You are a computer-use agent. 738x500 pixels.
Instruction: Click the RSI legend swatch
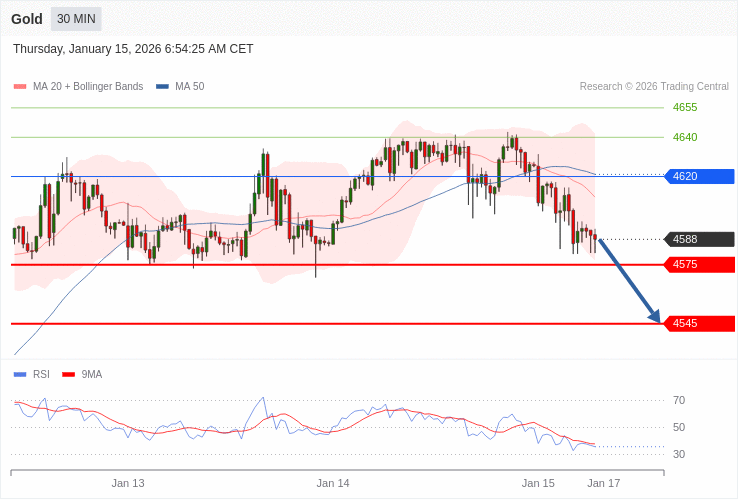tap(20, 375)
